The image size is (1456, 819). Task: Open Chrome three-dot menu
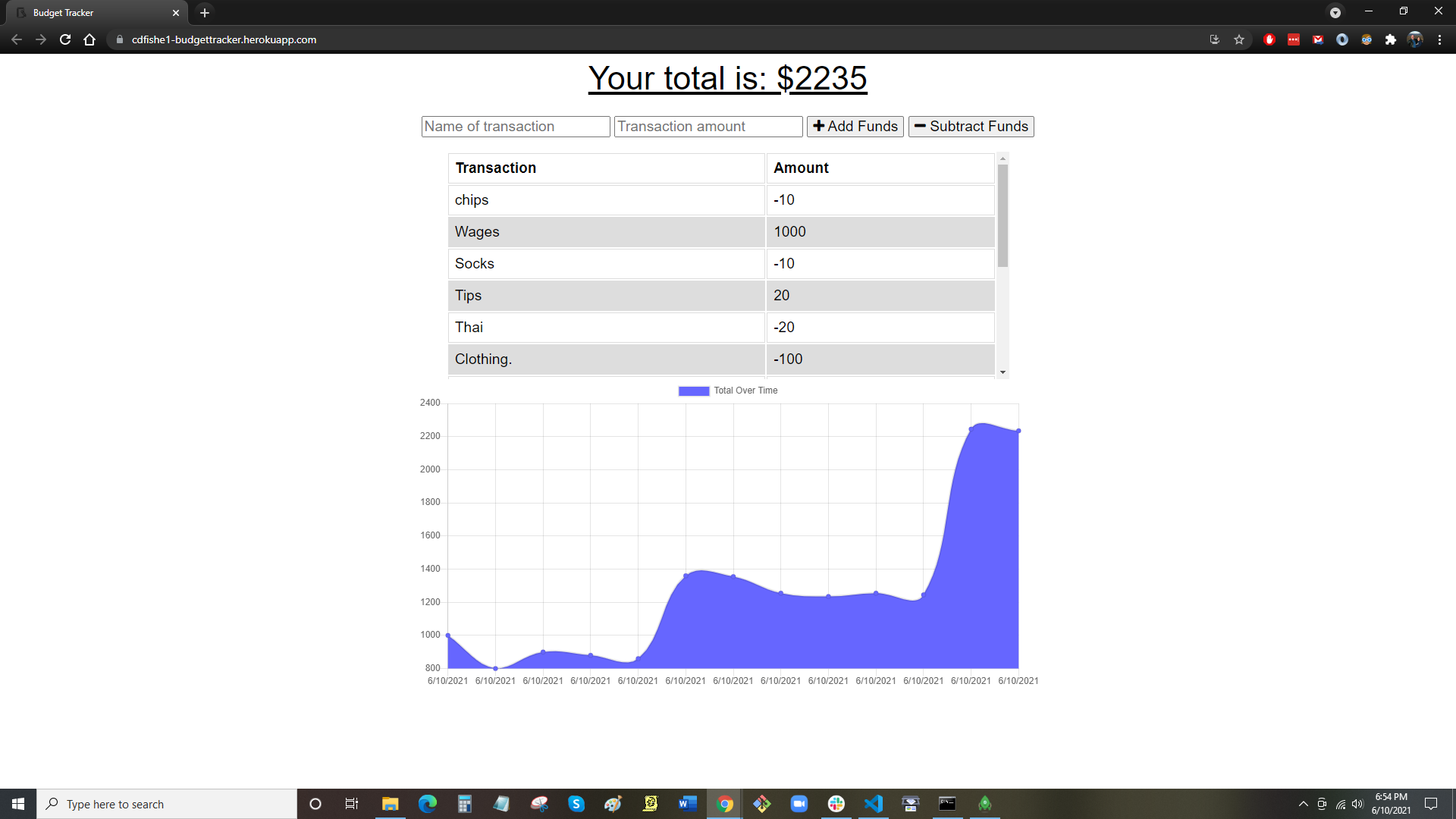click(x=1439, y=39)
